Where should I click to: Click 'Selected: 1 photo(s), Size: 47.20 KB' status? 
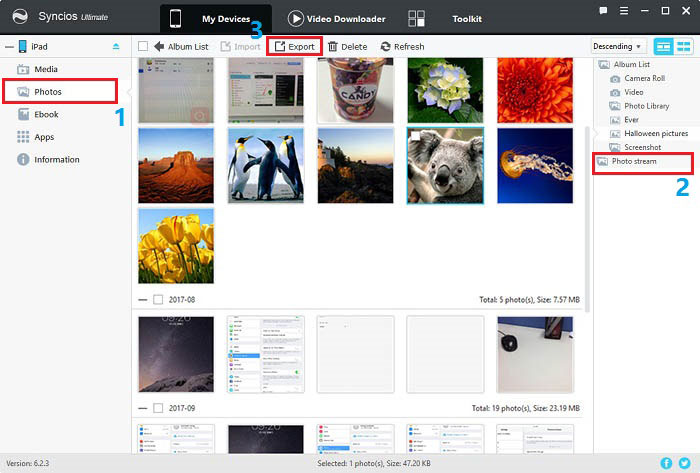[374, 464]
